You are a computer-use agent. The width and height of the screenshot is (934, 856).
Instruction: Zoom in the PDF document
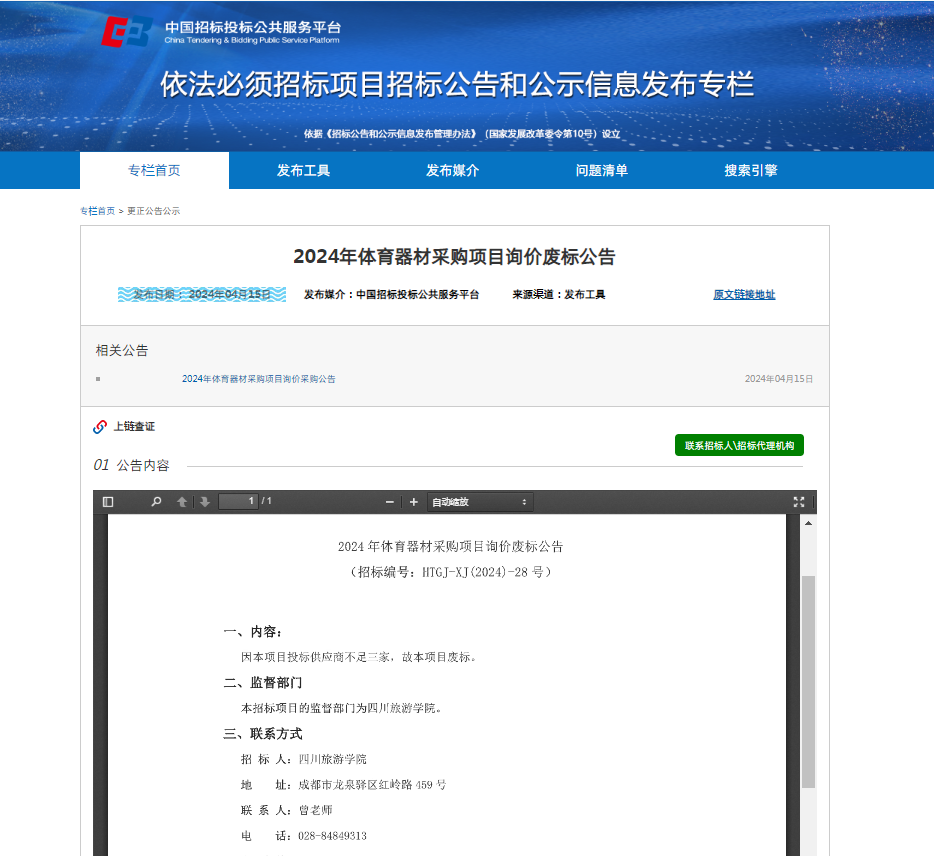click(x=413, y=502)
